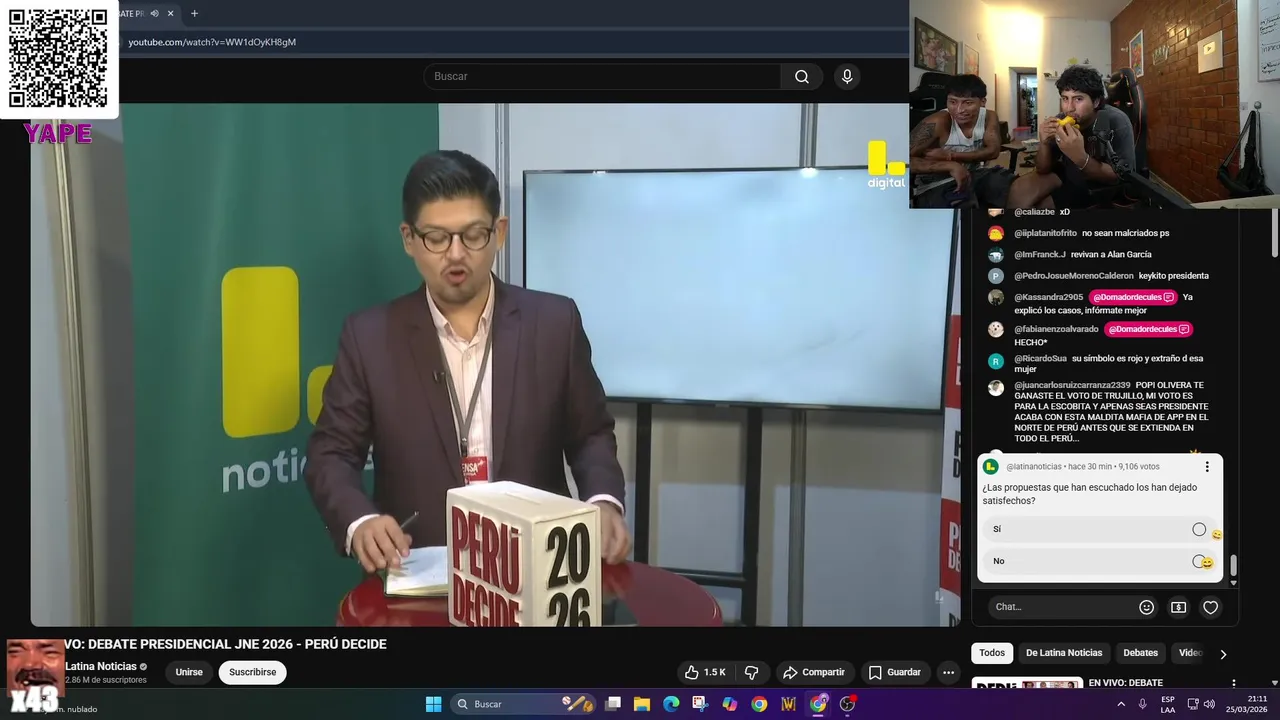This screenshot has width=1280, height=720.
Task: Share the video via Compartir
Action: click(814, 672)
